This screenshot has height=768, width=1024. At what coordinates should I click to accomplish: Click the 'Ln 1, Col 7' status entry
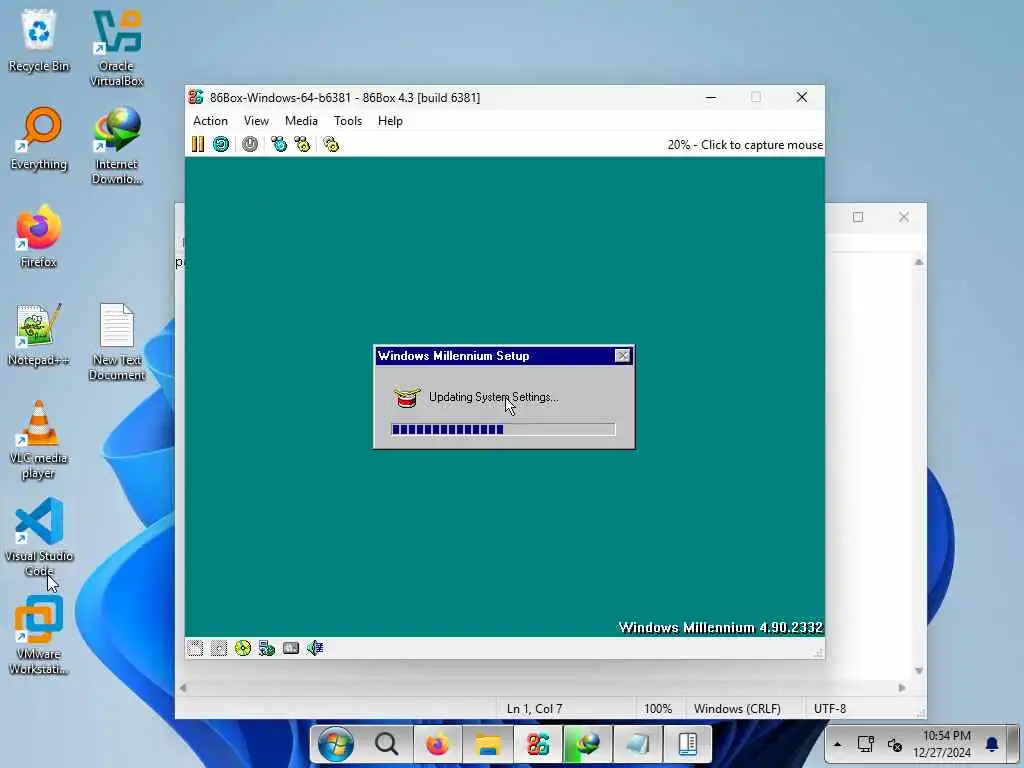pos(534,709)
